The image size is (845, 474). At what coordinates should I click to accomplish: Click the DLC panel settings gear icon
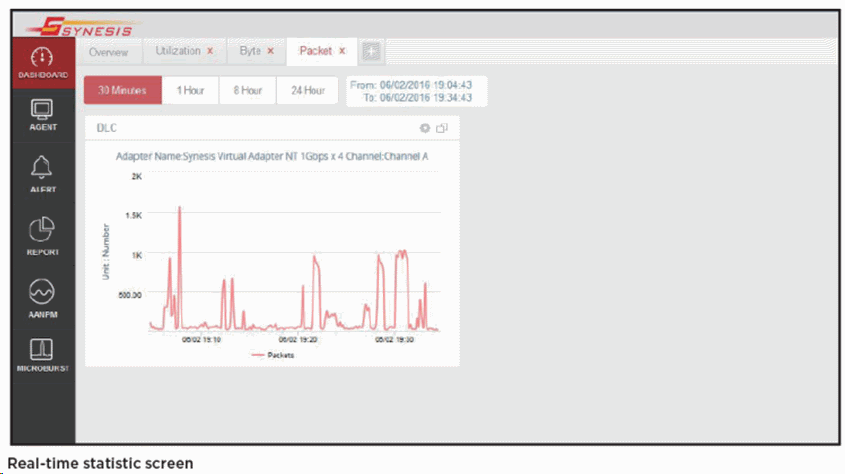coord(425,129)
